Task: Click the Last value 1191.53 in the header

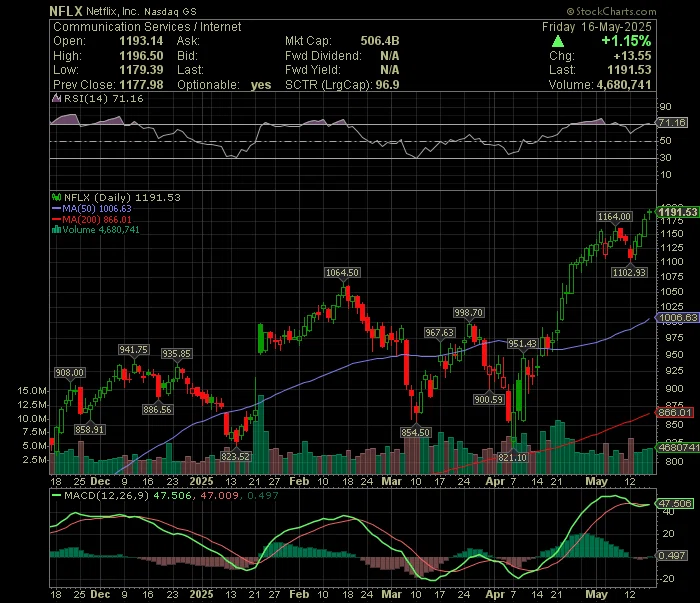Action: 629,70
